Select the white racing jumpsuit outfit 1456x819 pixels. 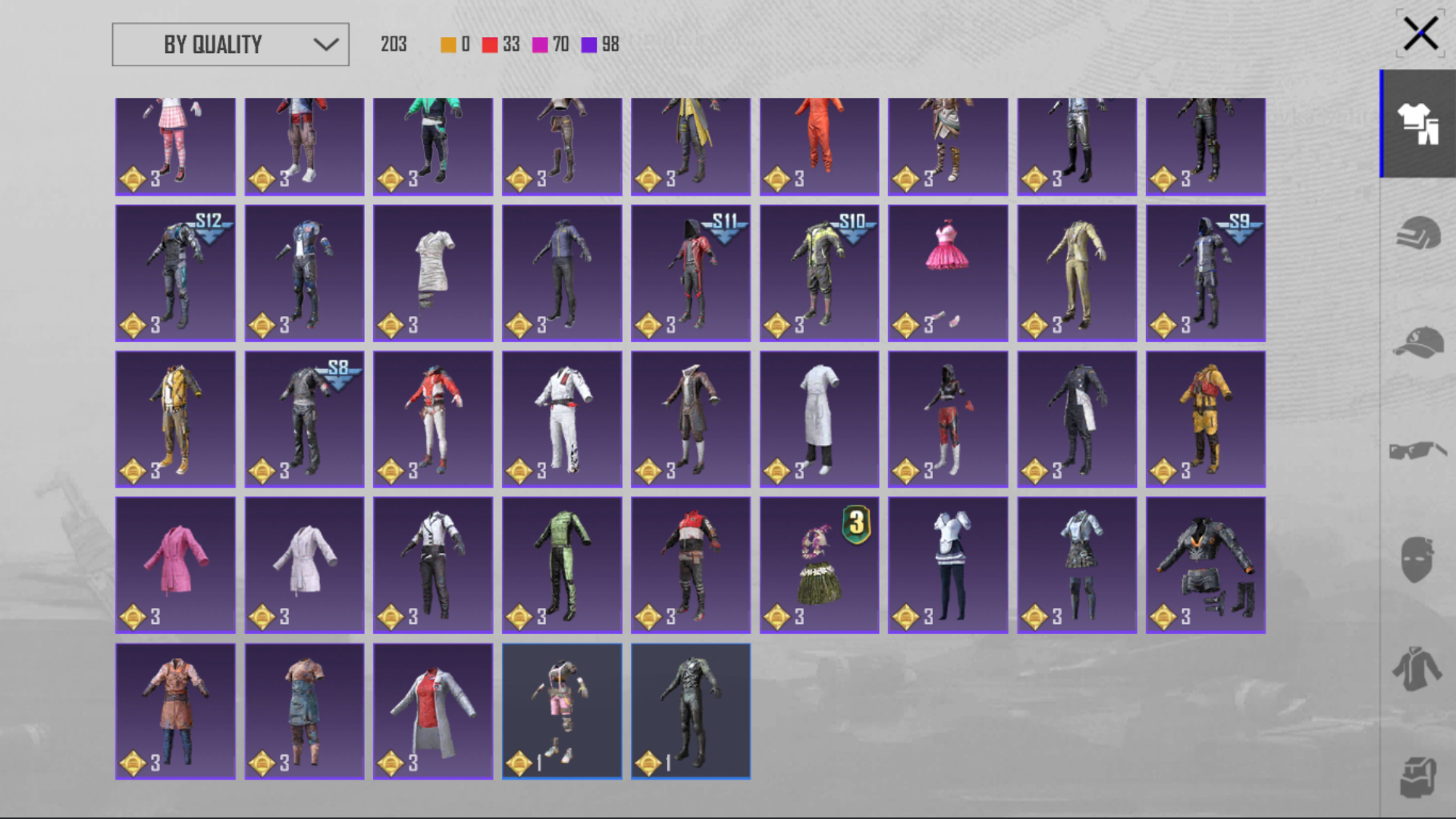point(562,419)
